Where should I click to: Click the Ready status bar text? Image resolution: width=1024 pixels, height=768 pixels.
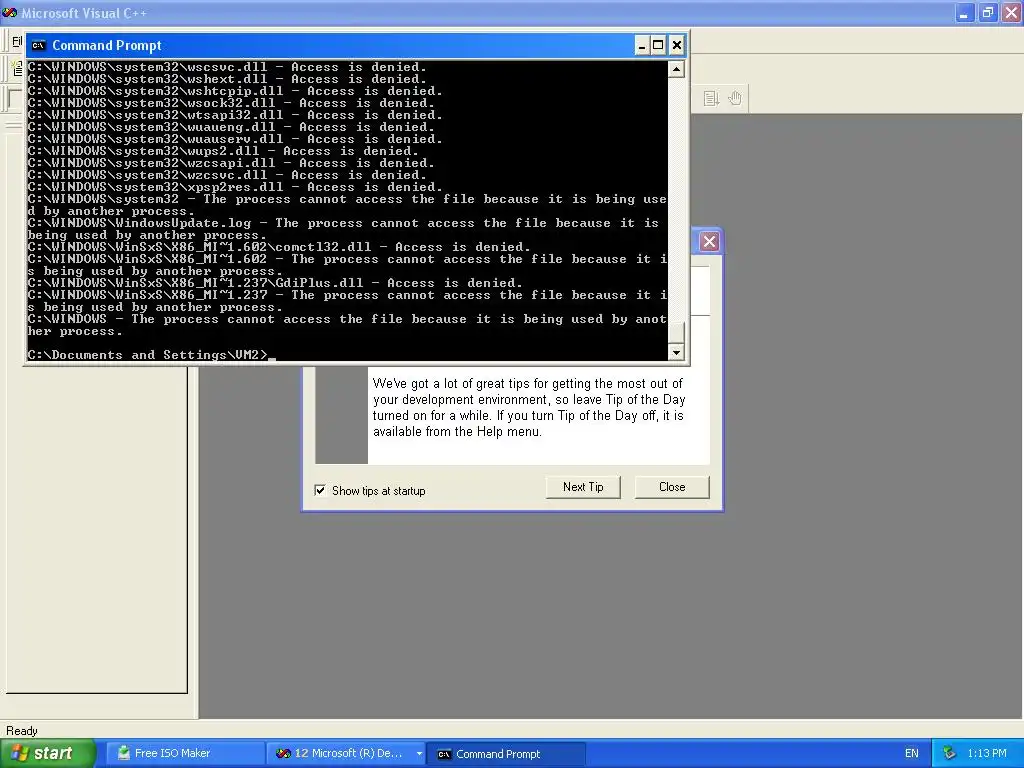coord(22,731)
